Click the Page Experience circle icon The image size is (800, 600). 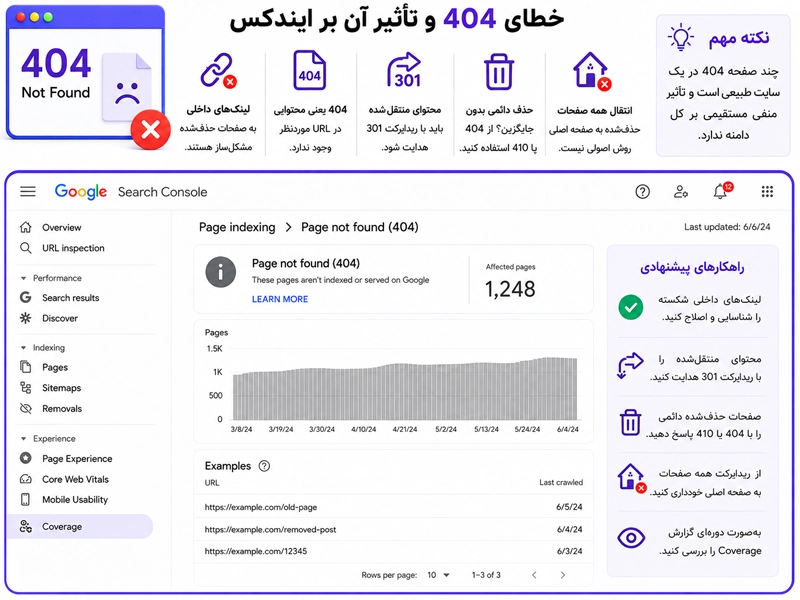(26, 458)
